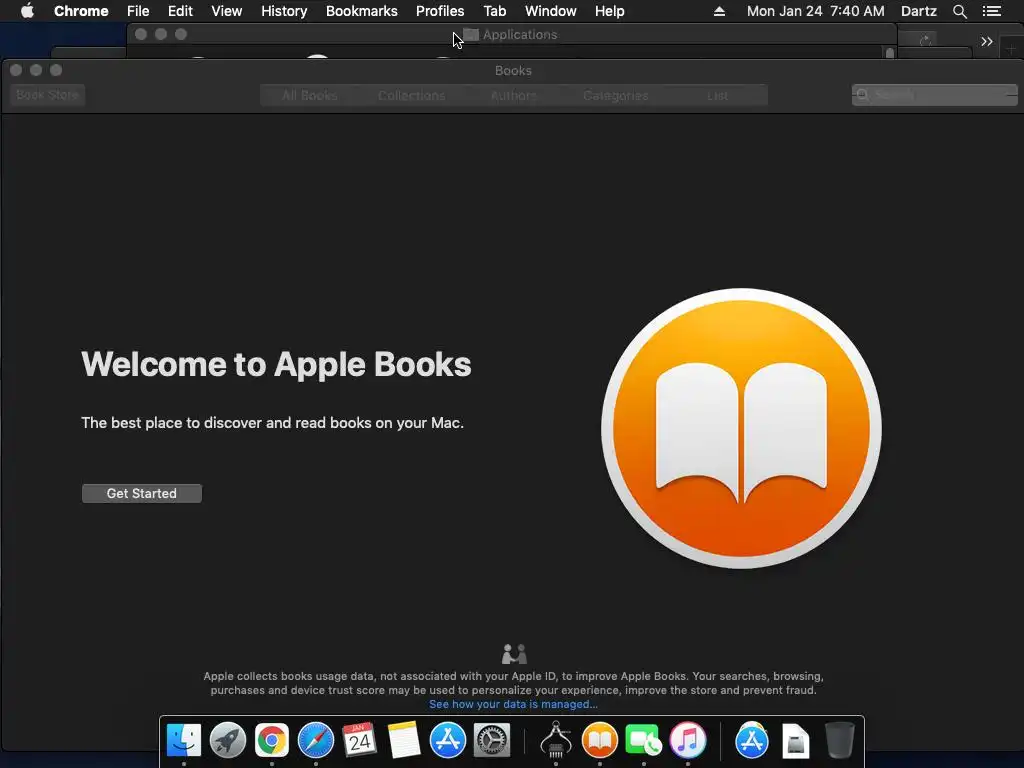Open the Window menu
1024x768 pixels.
pyautogui.click(x=551, y=11)
